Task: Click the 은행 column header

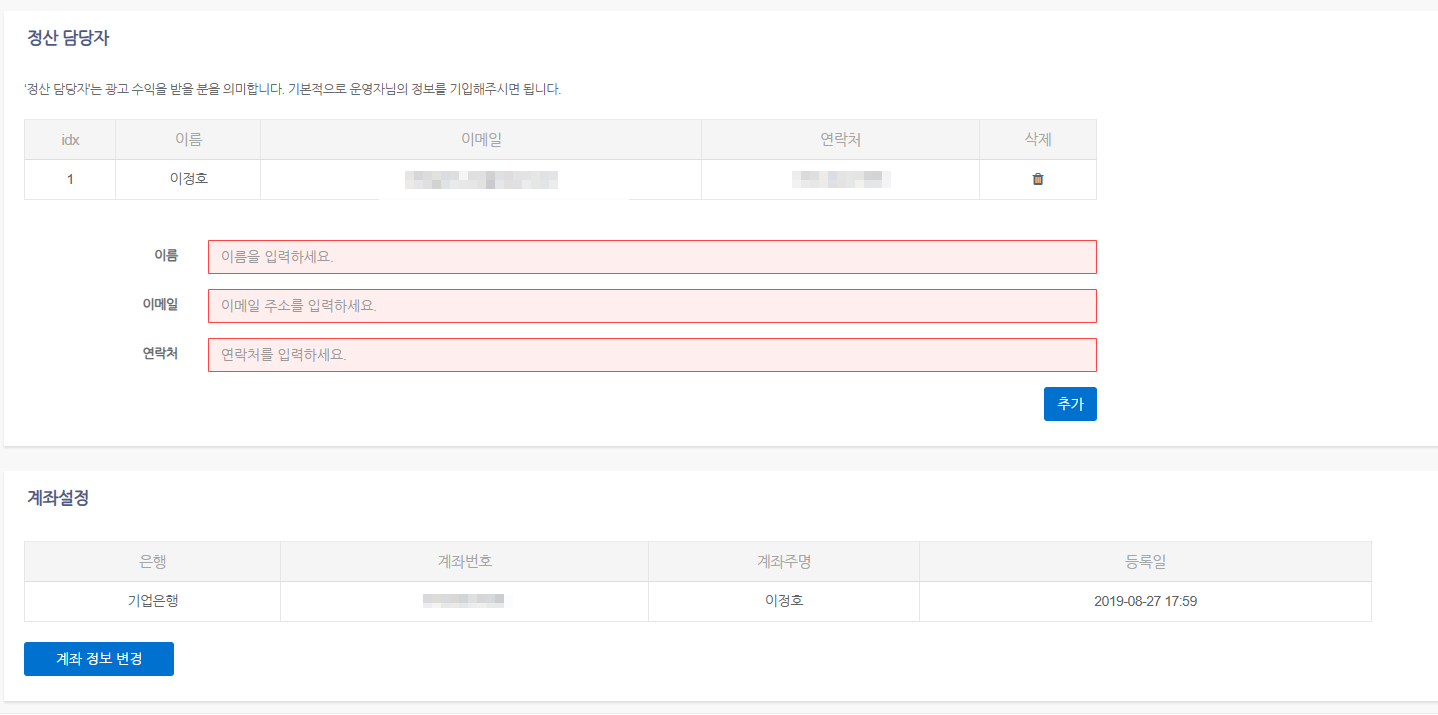Action: 153,561
